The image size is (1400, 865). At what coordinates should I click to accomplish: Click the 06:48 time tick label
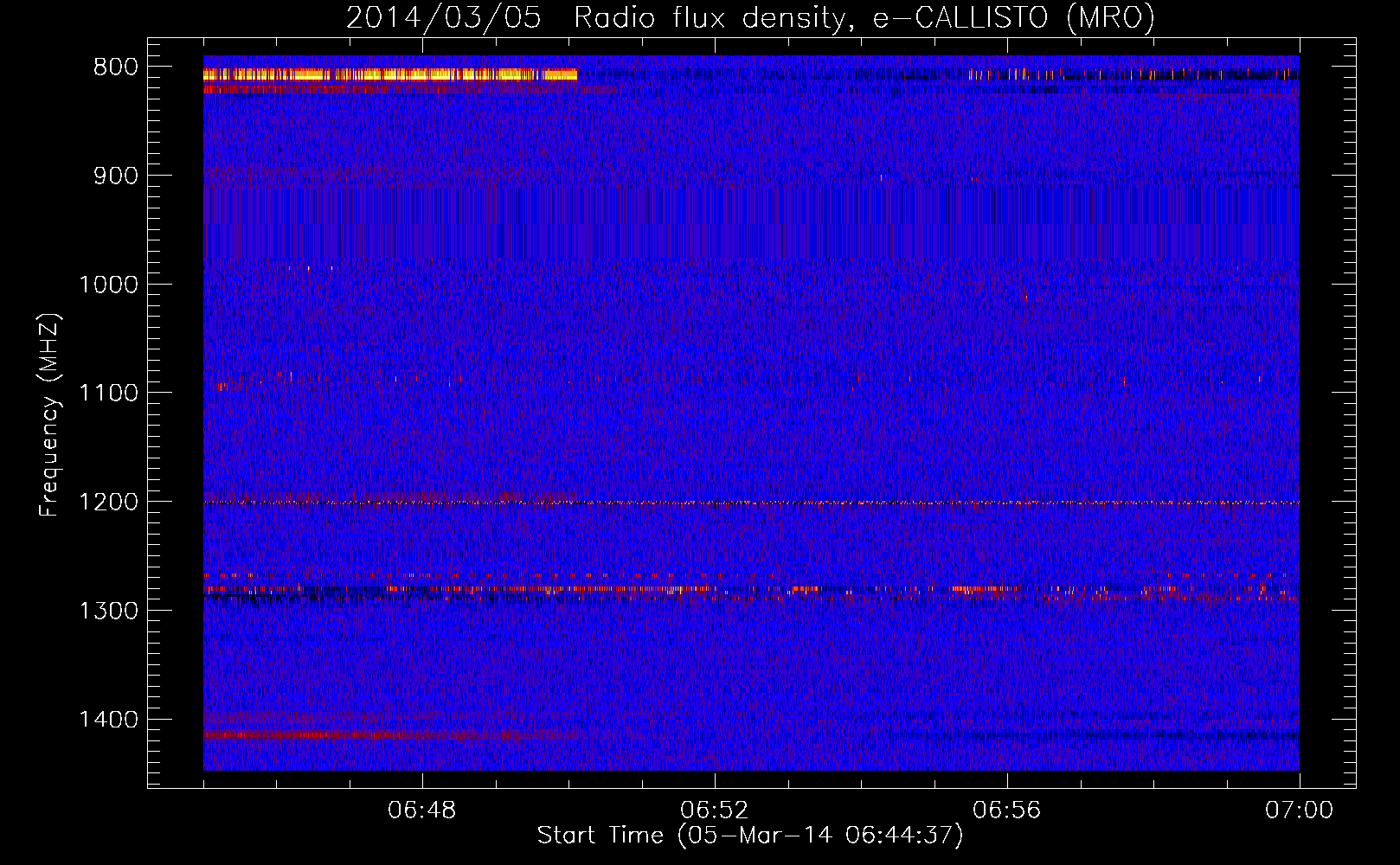422,811
